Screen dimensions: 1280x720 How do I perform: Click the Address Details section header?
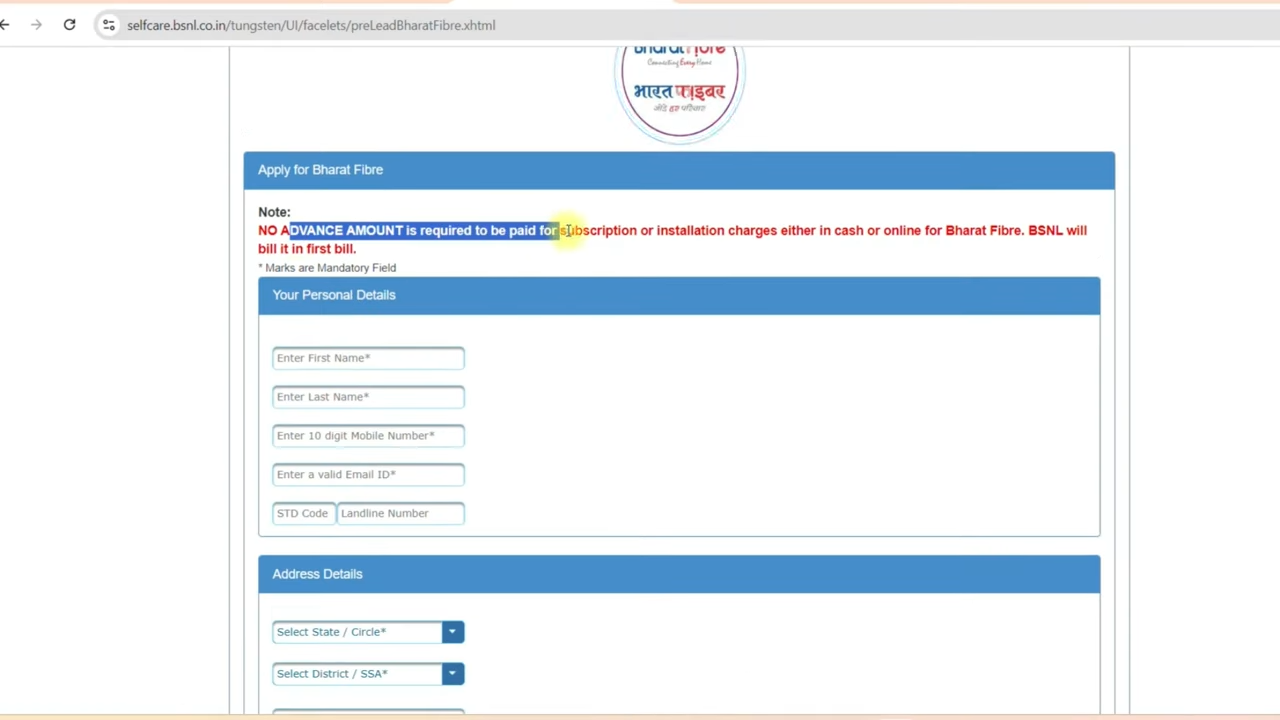click(x=317, y=573)
